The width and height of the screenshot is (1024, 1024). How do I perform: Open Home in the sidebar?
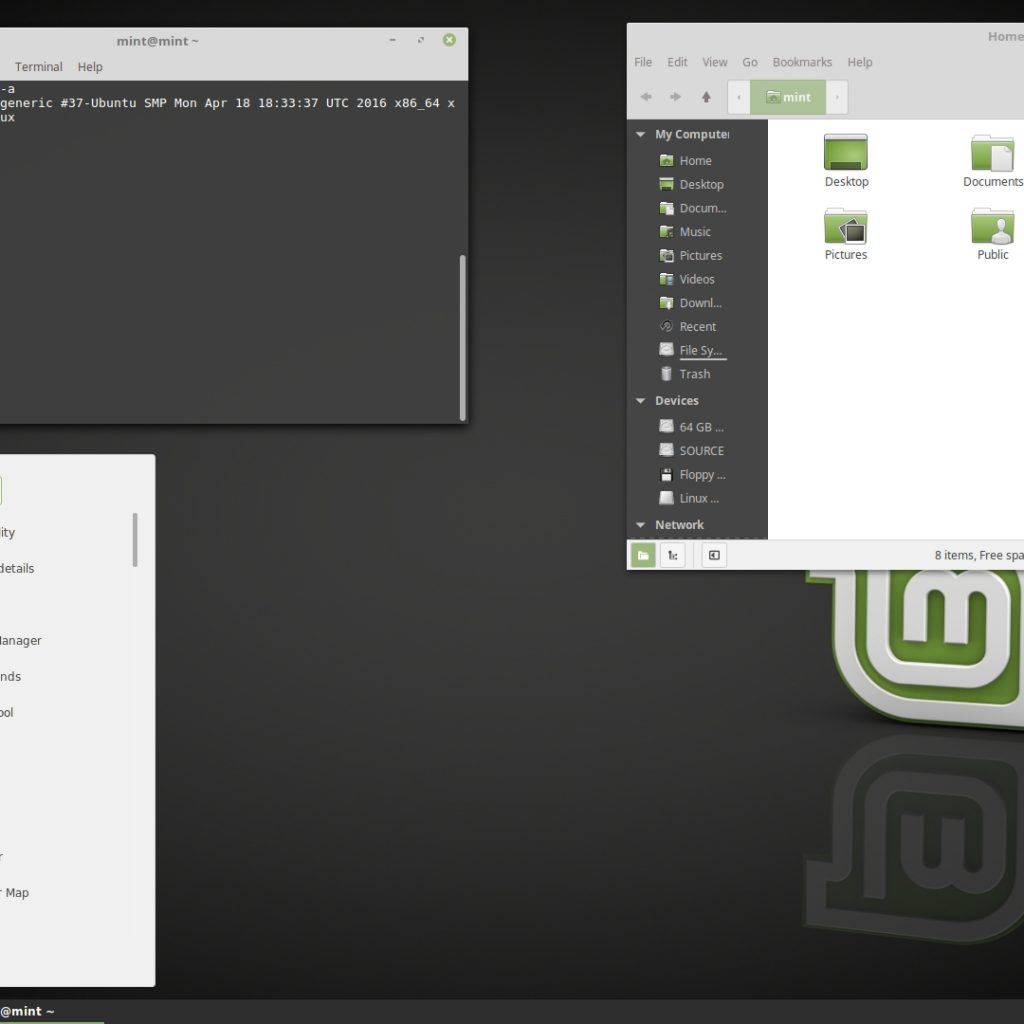click(x=696, y=161)
